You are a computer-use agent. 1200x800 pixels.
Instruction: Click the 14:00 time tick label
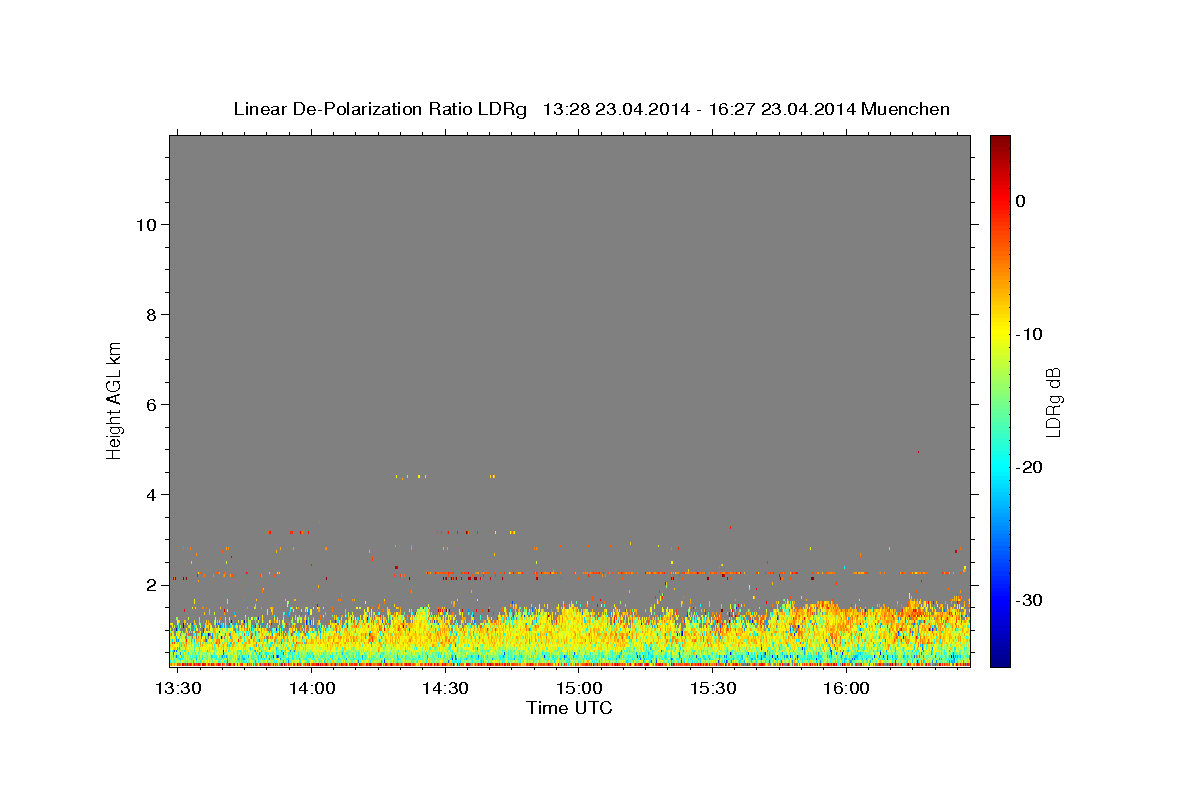tap(311, 688)
